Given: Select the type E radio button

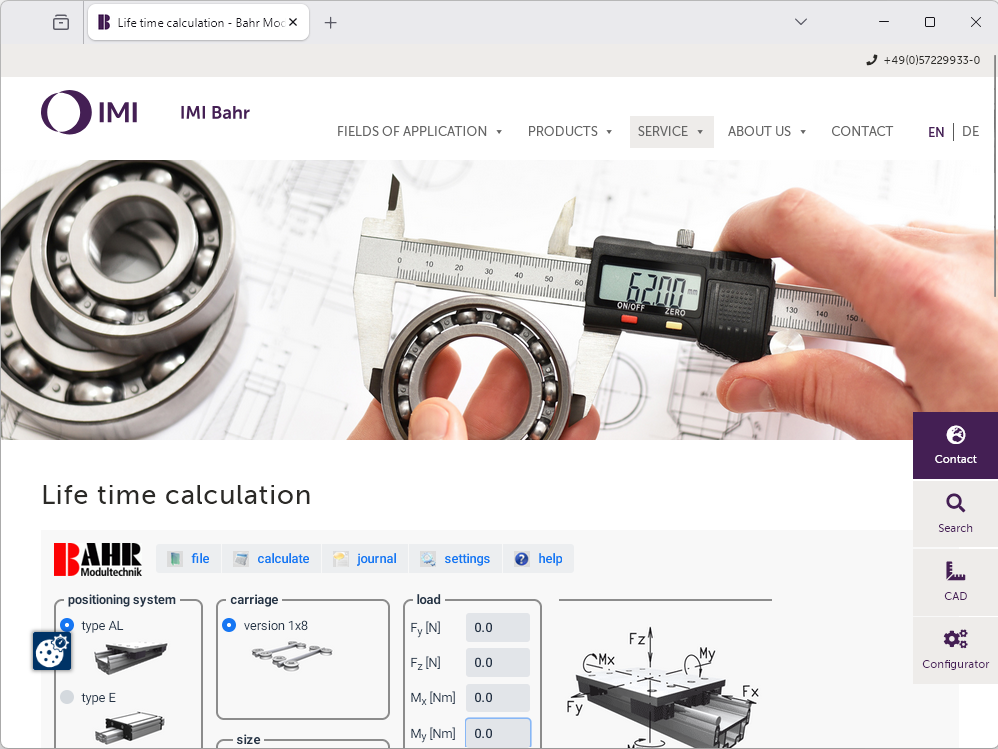Looking at the screenshot, I should coord(67,698).
